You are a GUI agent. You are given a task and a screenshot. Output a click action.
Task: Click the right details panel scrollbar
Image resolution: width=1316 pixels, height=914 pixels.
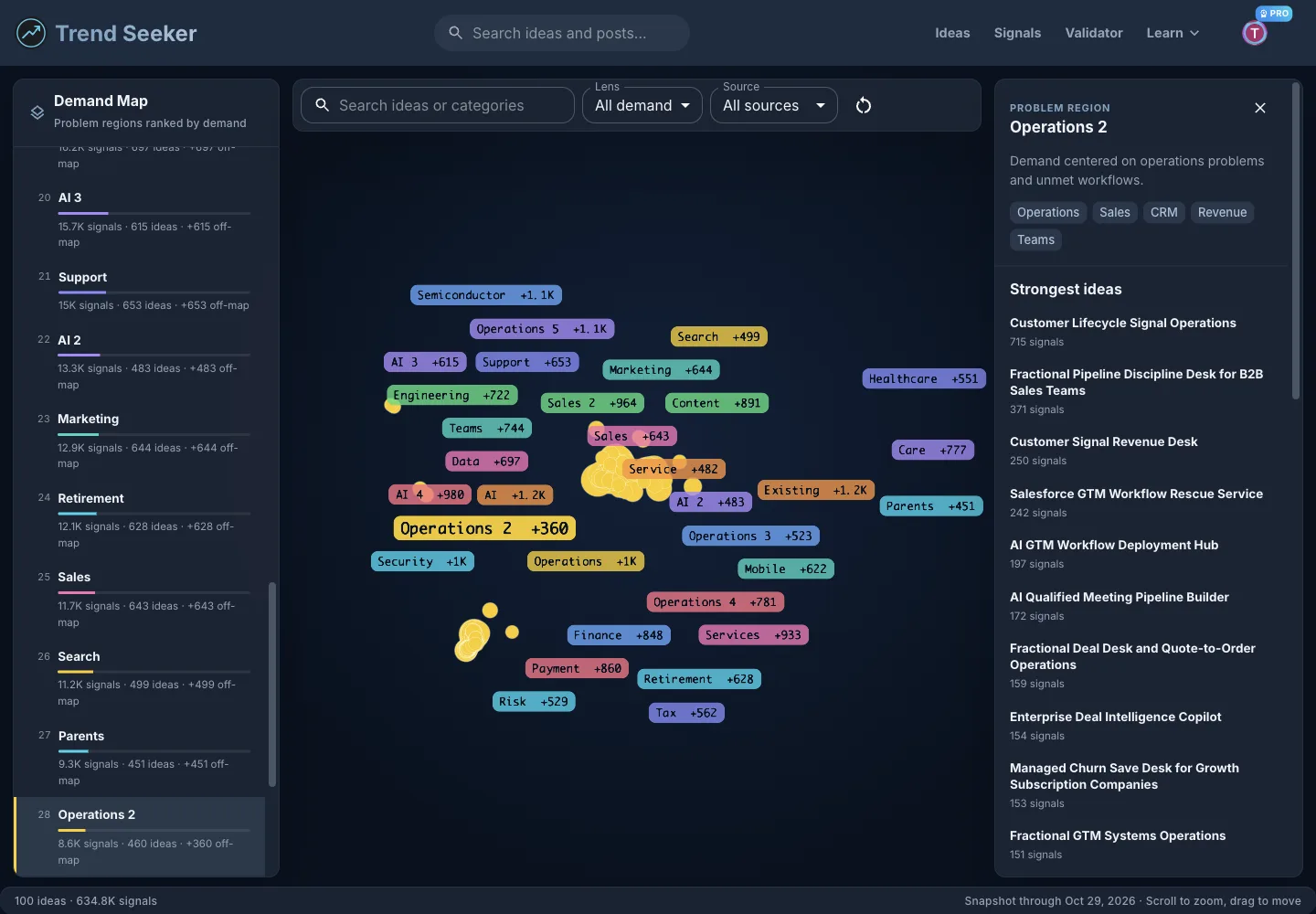[1295, 240]
